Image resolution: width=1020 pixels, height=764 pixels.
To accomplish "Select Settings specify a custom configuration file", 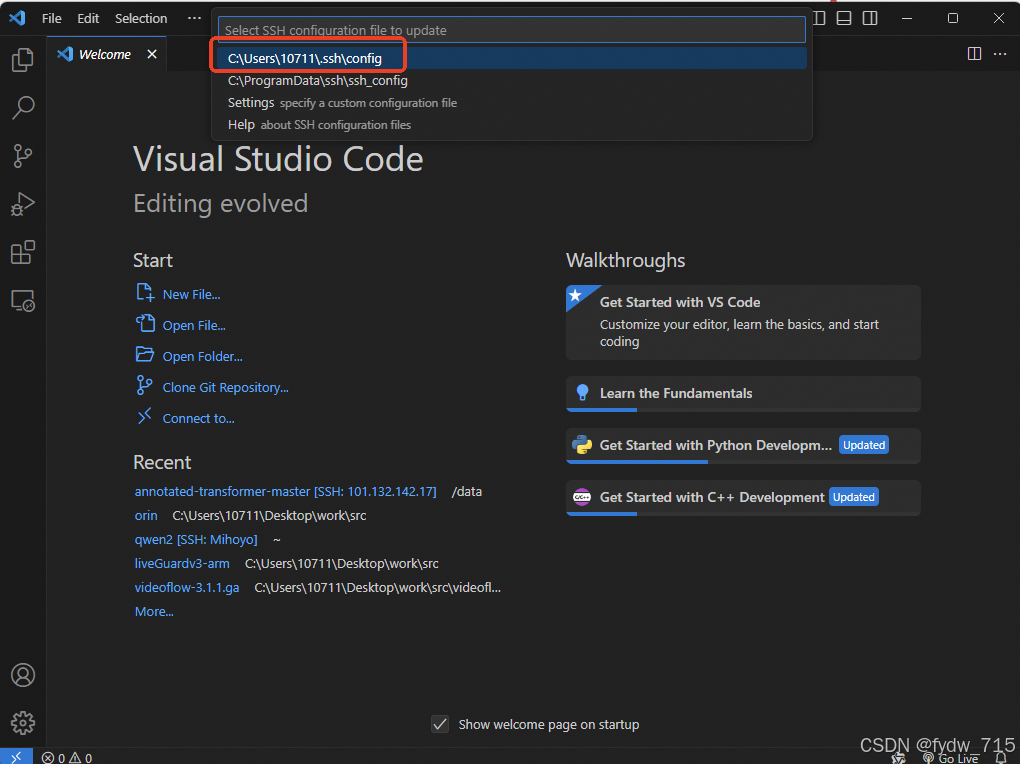I will pos(512,103).
